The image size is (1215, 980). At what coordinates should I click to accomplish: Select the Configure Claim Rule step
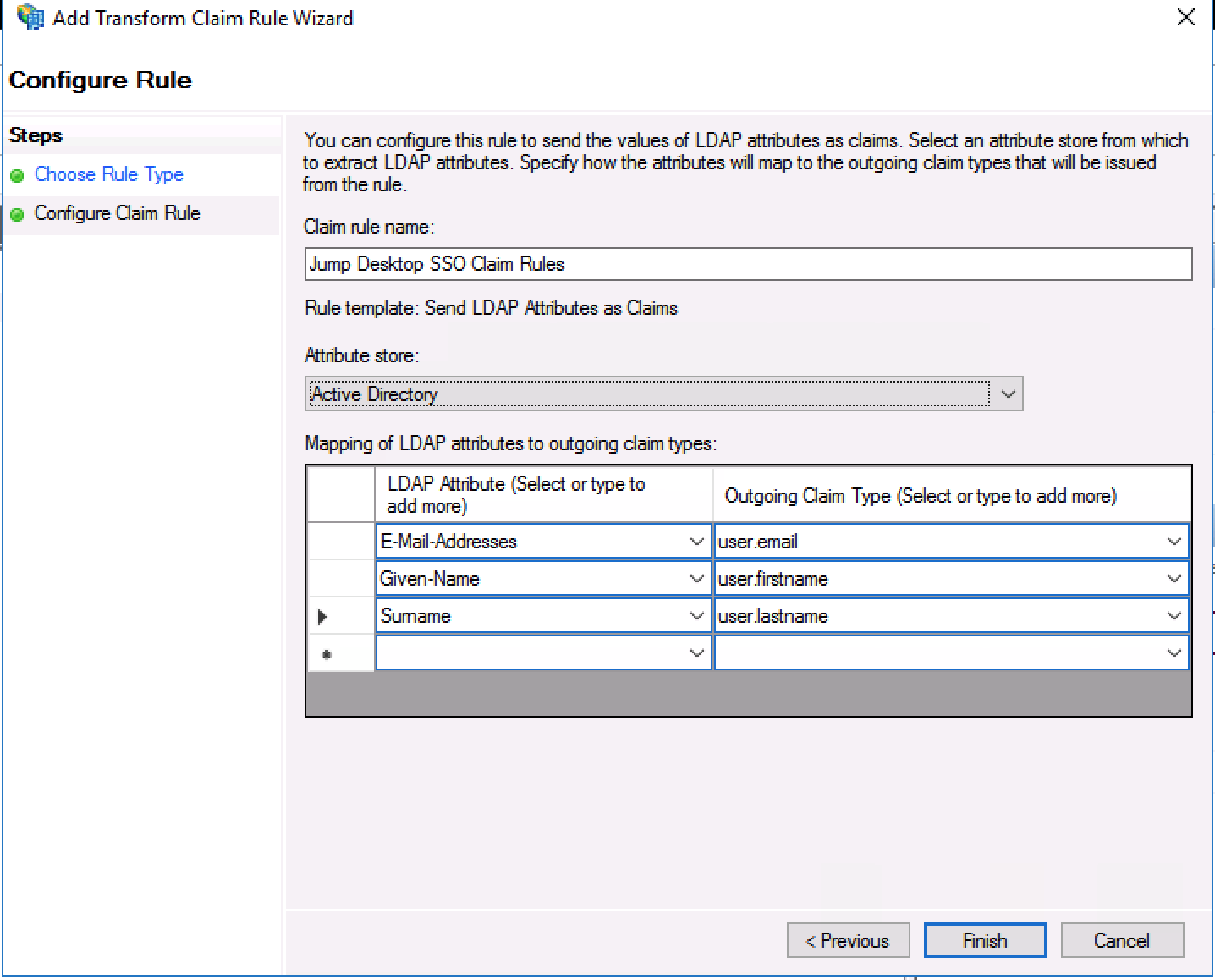[x=118, y=213]
